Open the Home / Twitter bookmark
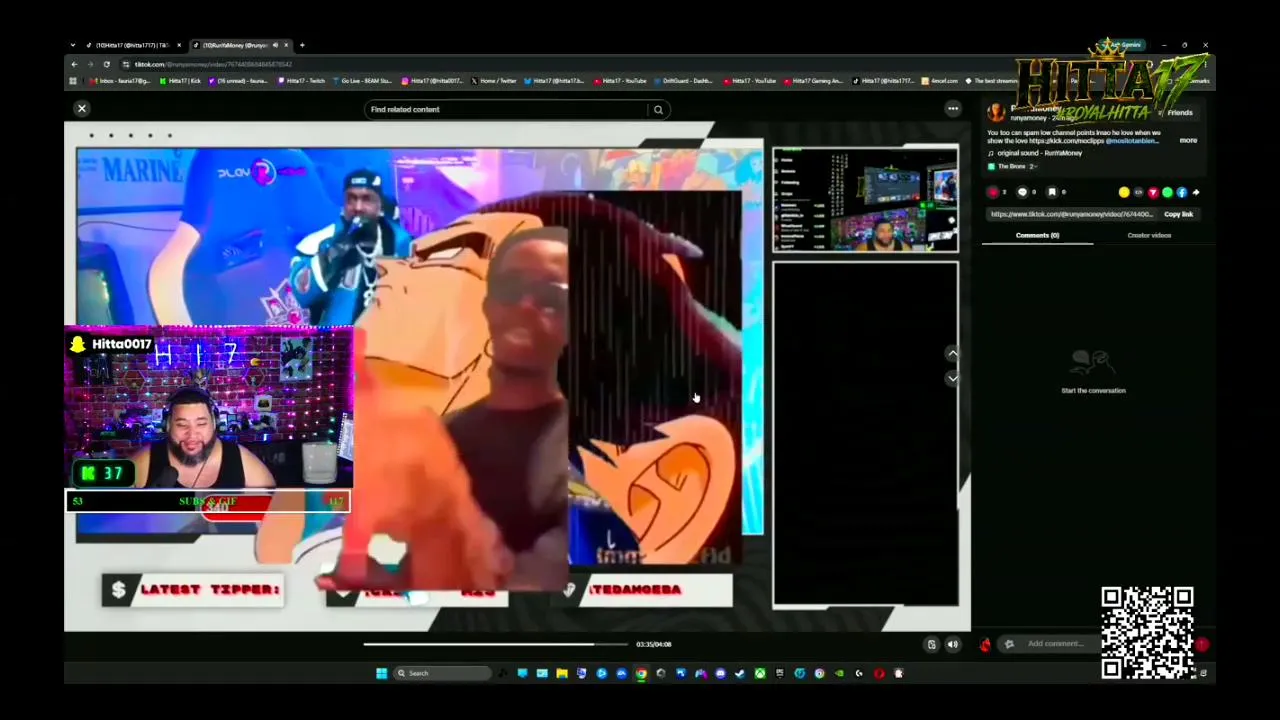 [x=493, y=81]
